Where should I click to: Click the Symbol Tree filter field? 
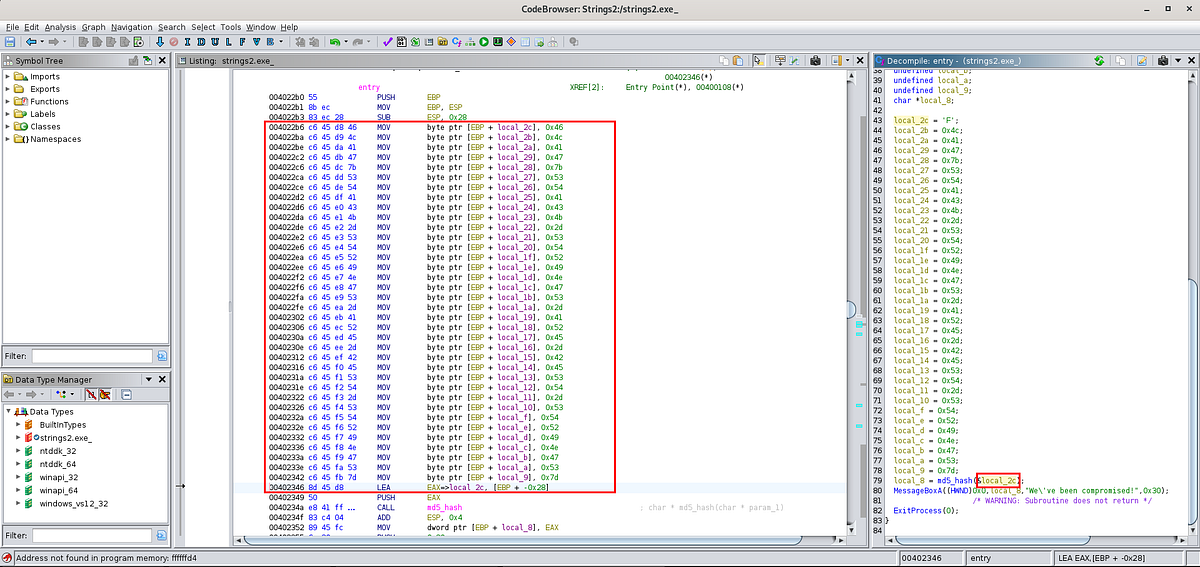tap(92, 355)
